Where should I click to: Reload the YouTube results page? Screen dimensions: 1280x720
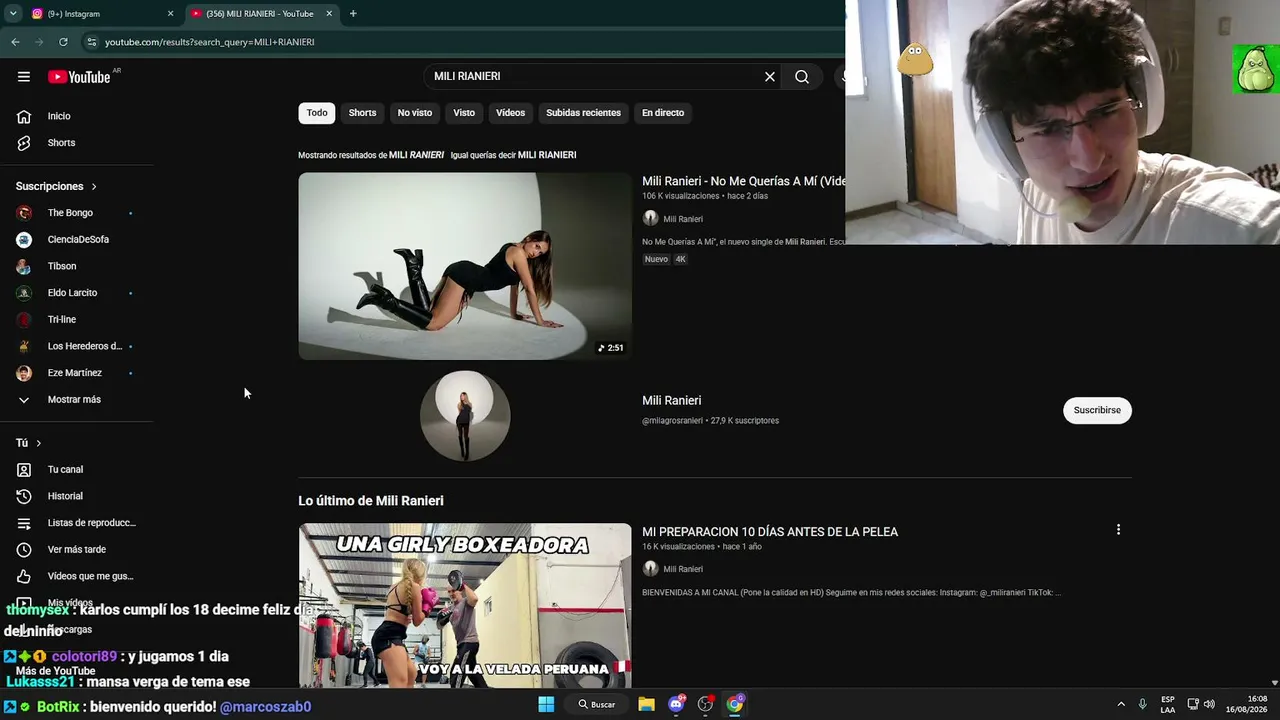point(63,42)
